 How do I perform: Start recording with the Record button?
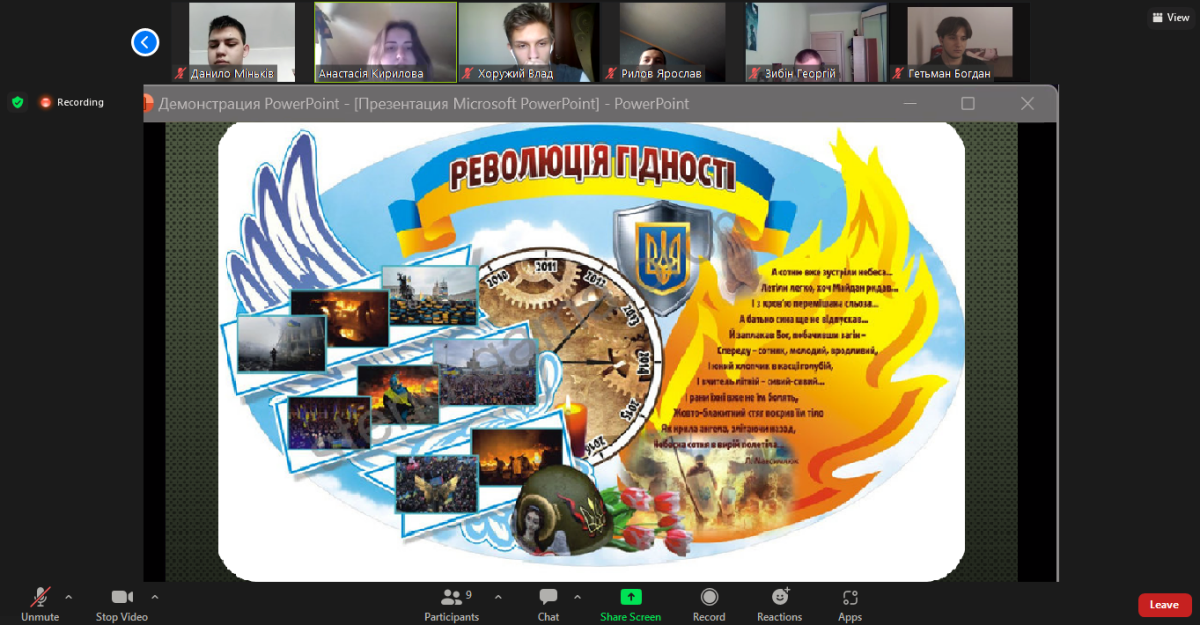click(709, 604)
